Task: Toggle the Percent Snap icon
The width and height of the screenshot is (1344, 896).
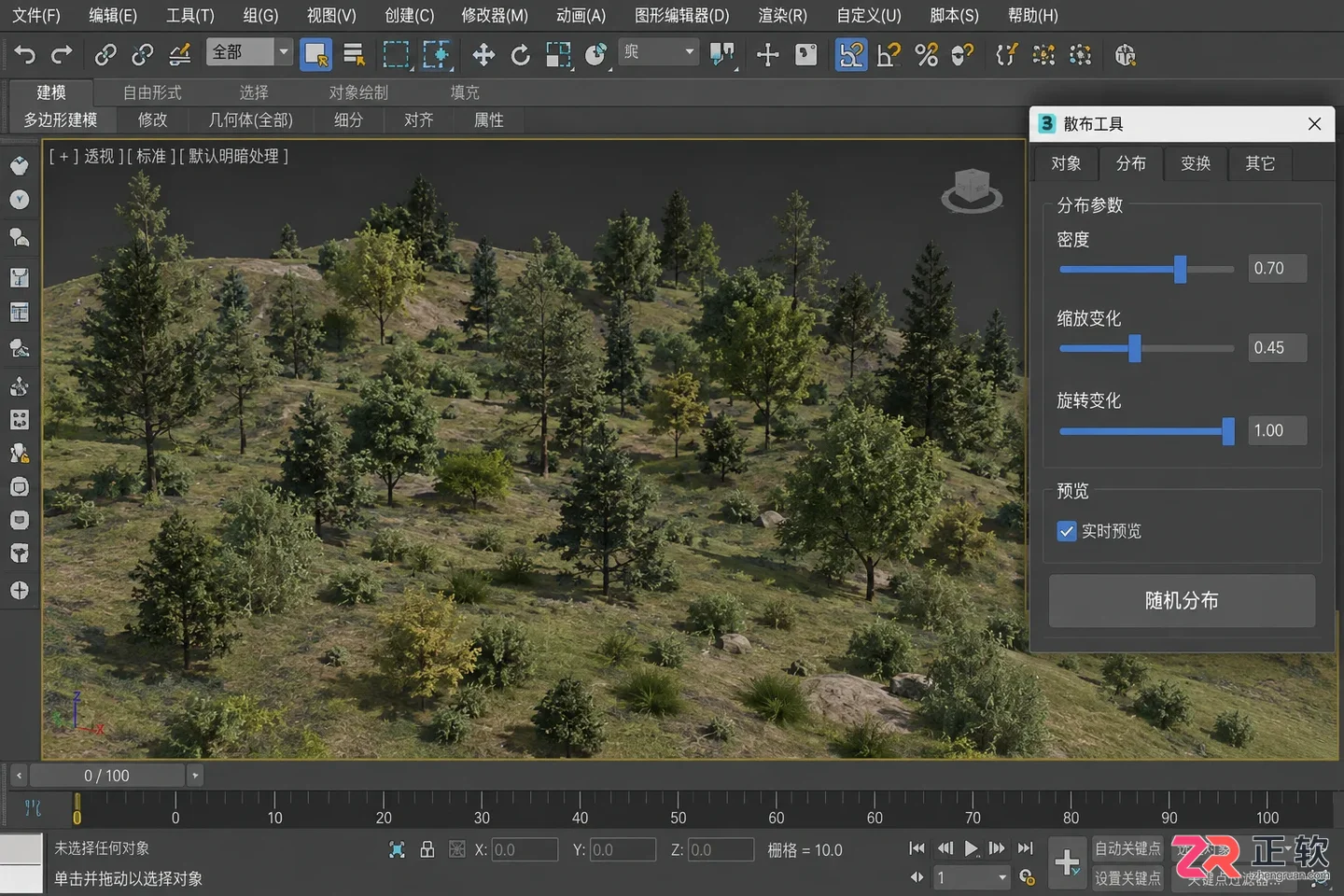Action: pyautogui.click(x=926, y=55)
